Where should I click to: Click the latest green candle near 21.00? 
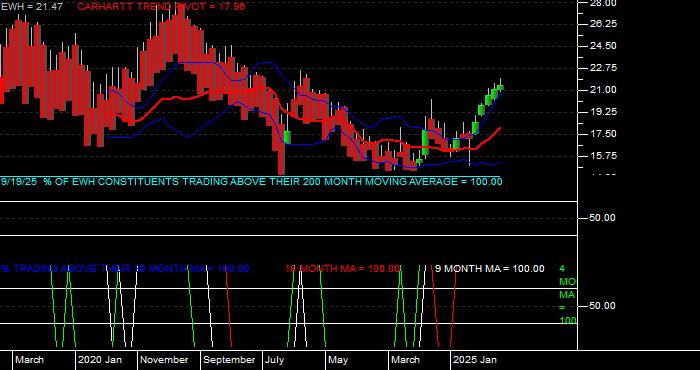pos(500,87)
